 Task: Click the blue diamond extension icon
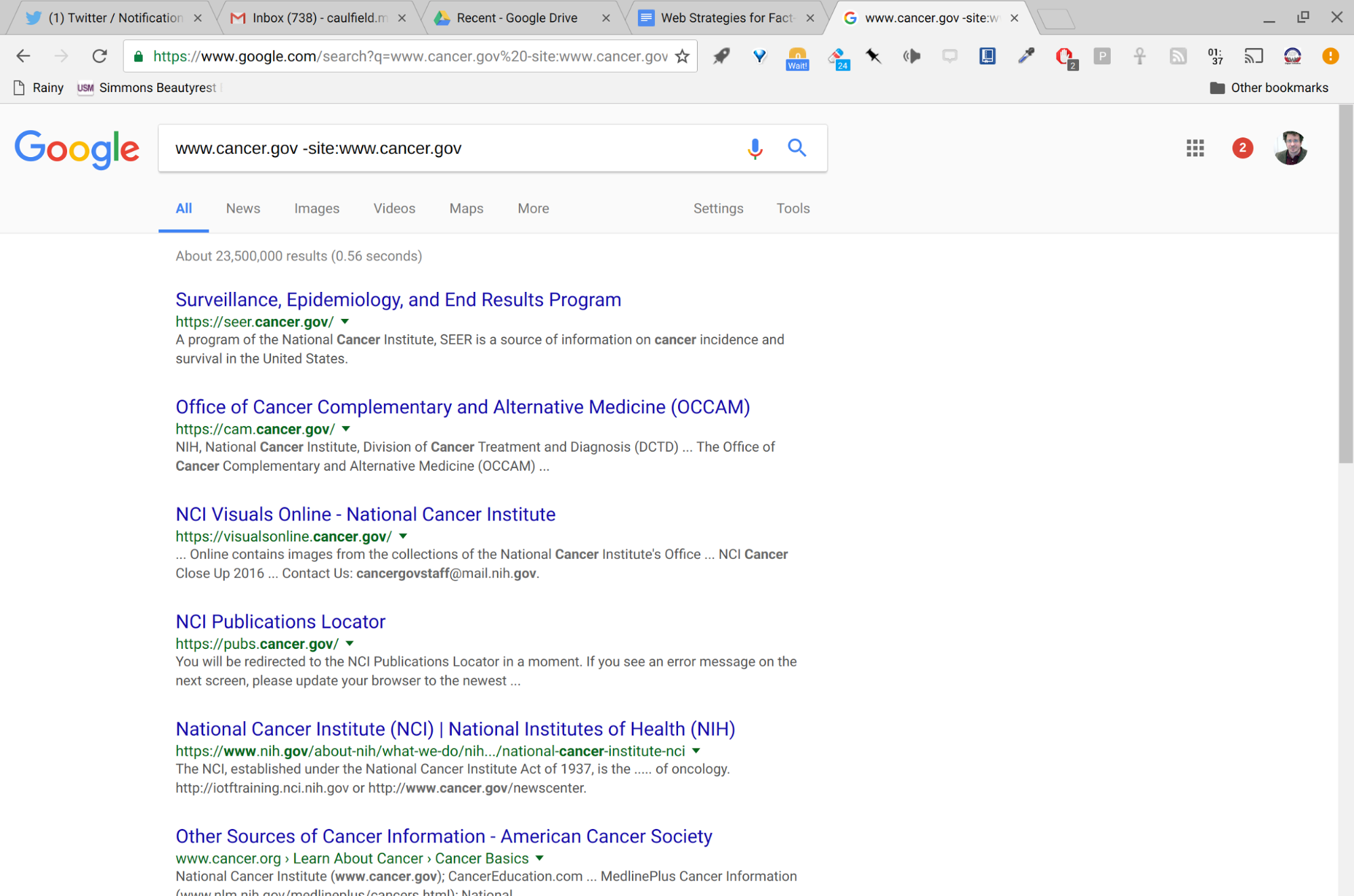click(x=759, y=56)
